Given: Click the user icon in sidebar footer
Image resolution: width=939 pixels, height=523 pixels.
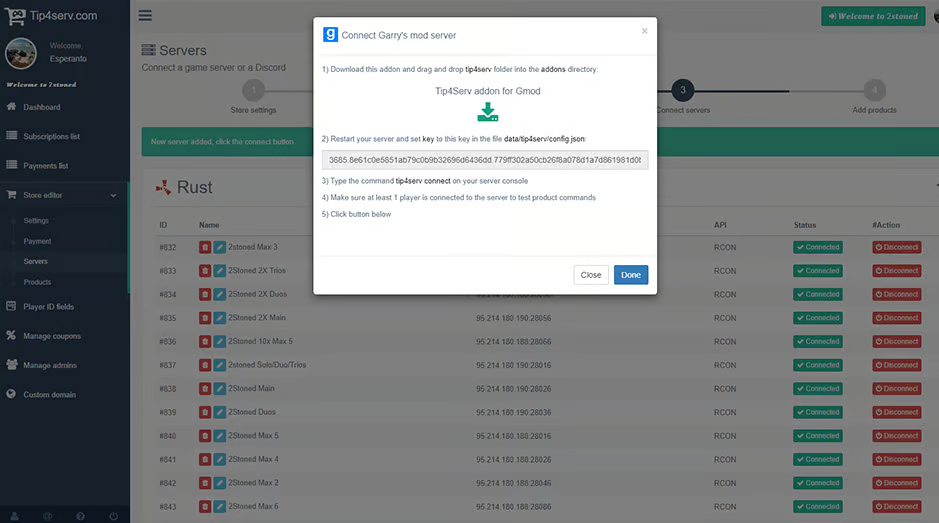Looking at the screenshot, I should tap(14, 516).
